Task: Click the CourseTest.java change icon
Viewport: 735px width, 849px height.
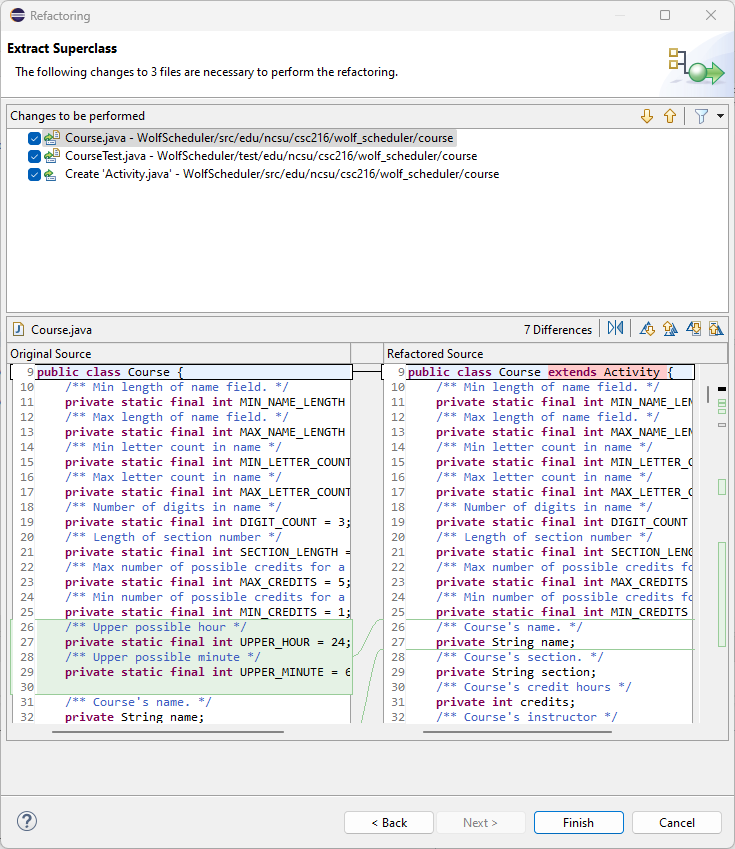Action: click(x=52, y=156)
